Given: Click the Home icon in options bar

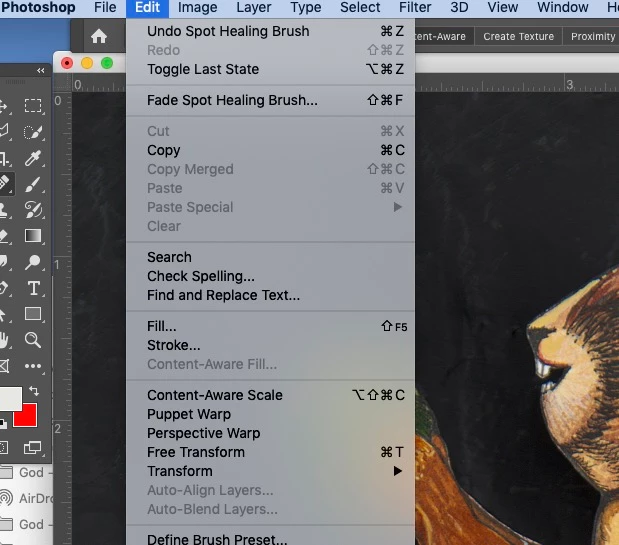Looking at the screenshot, I should (x=99, y=36).
